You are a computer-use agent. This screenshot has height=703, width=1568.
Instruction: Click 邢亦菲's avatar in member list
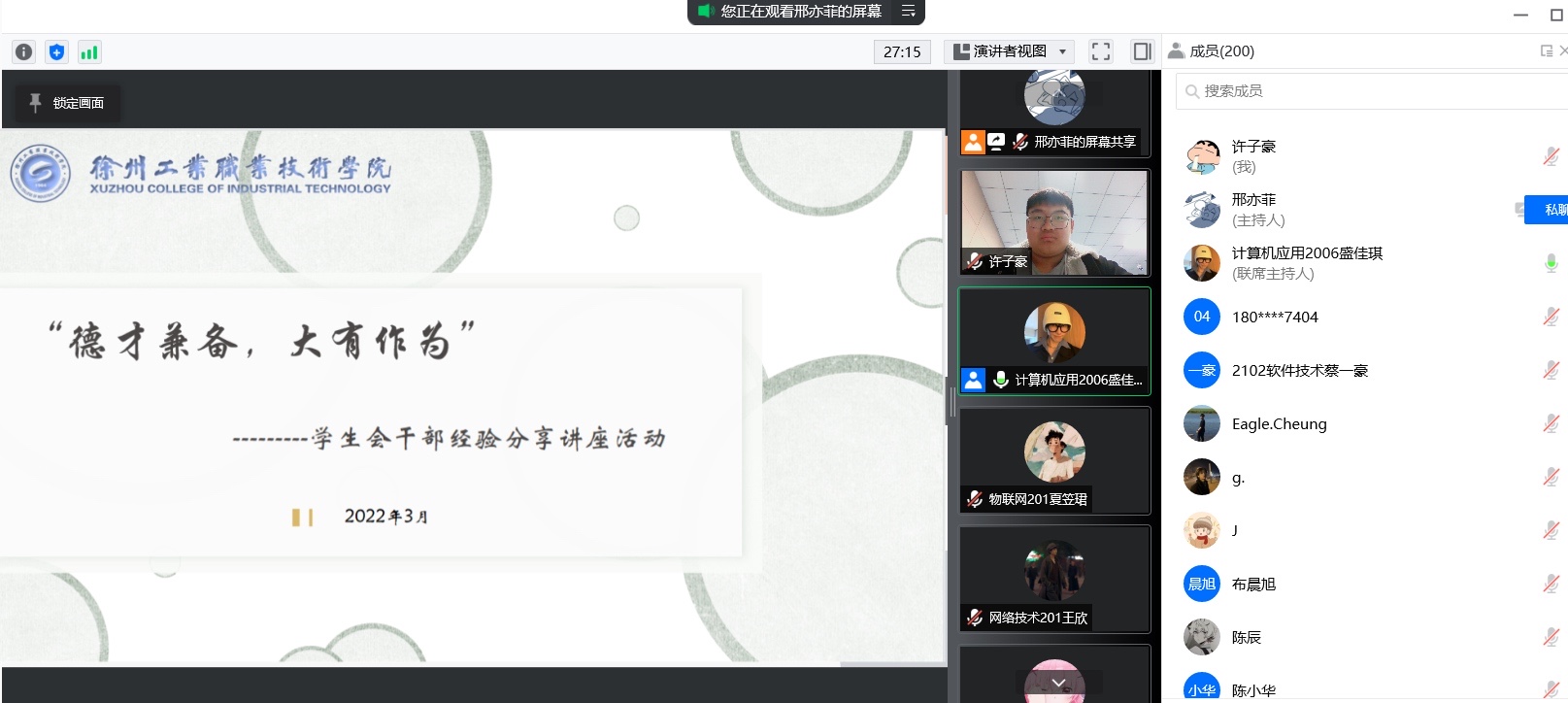1202,210
